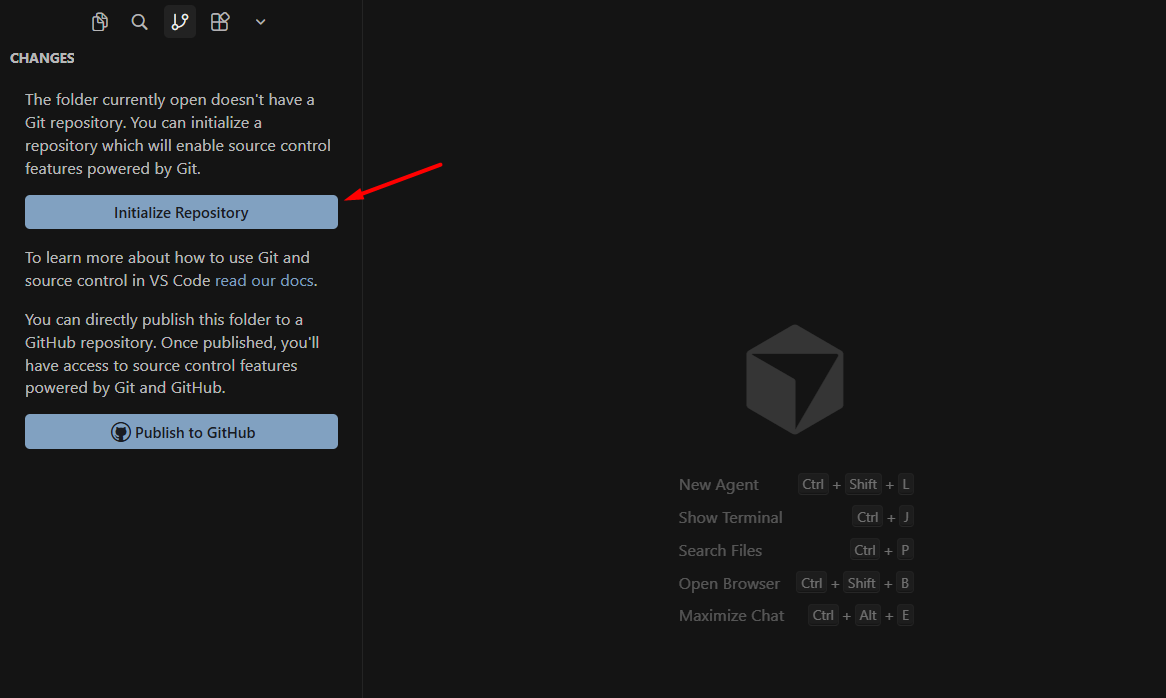Click the Maximize Chat shortcut label
This screenshot has height=698, width=1166.
click(x=731, y=615)
